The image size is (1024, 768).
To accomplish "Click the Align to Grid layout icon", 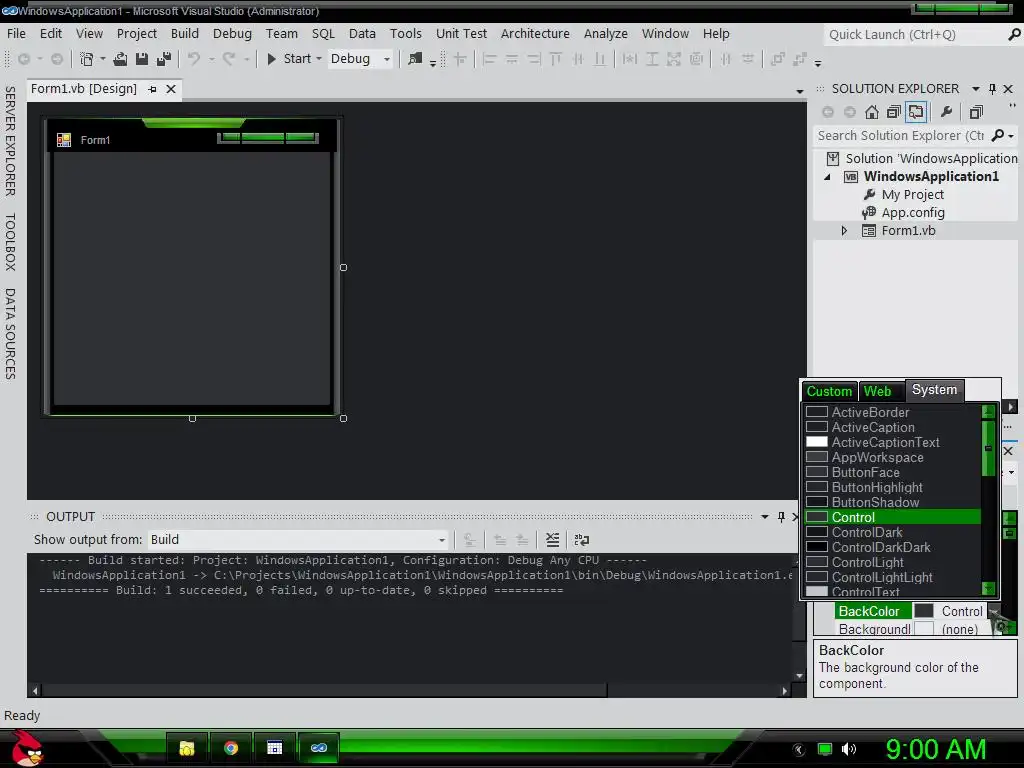I will (x=460, y=59).
